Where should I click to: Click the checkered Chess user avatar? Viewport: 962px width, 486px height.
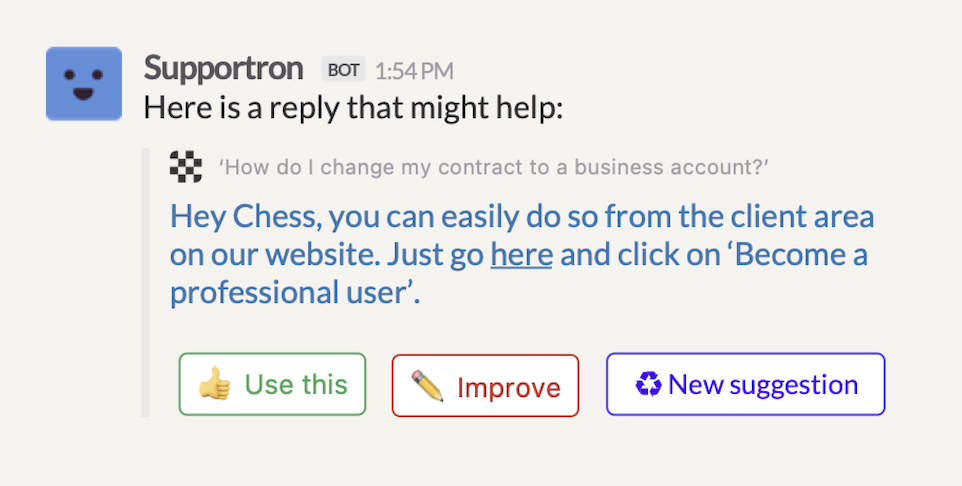click(x=186, y=166)
